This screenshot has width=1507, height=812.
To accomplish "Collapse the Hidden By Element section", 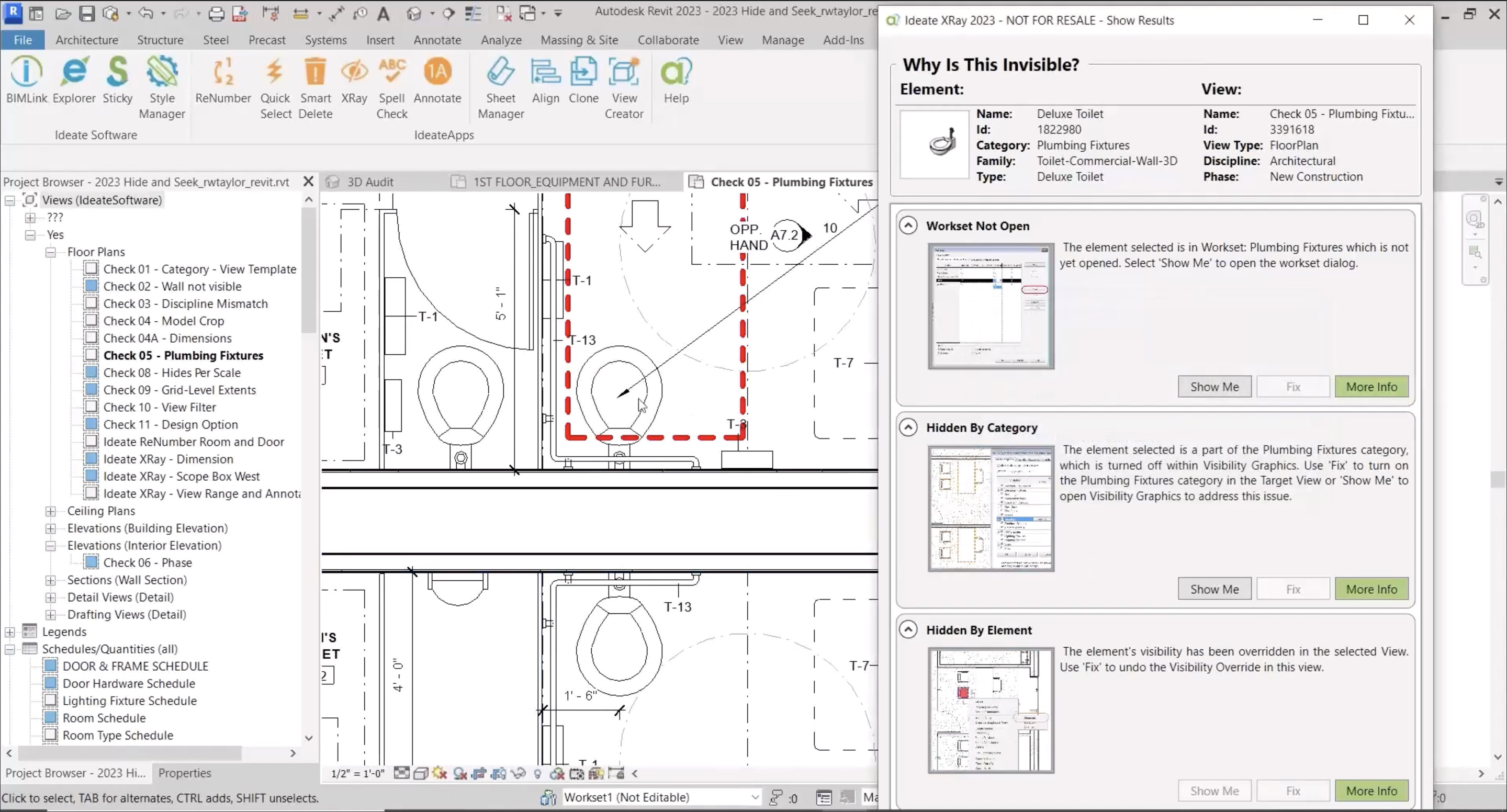I will tap(908, 629).
